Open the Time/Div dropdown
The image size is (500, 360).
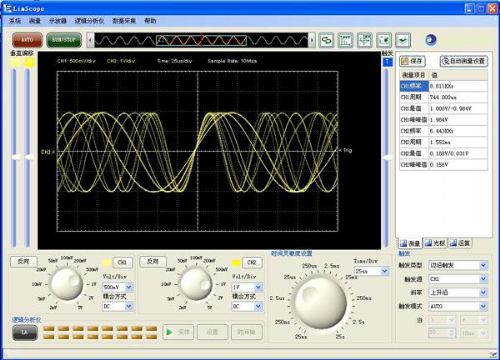(x=372, y=271)
